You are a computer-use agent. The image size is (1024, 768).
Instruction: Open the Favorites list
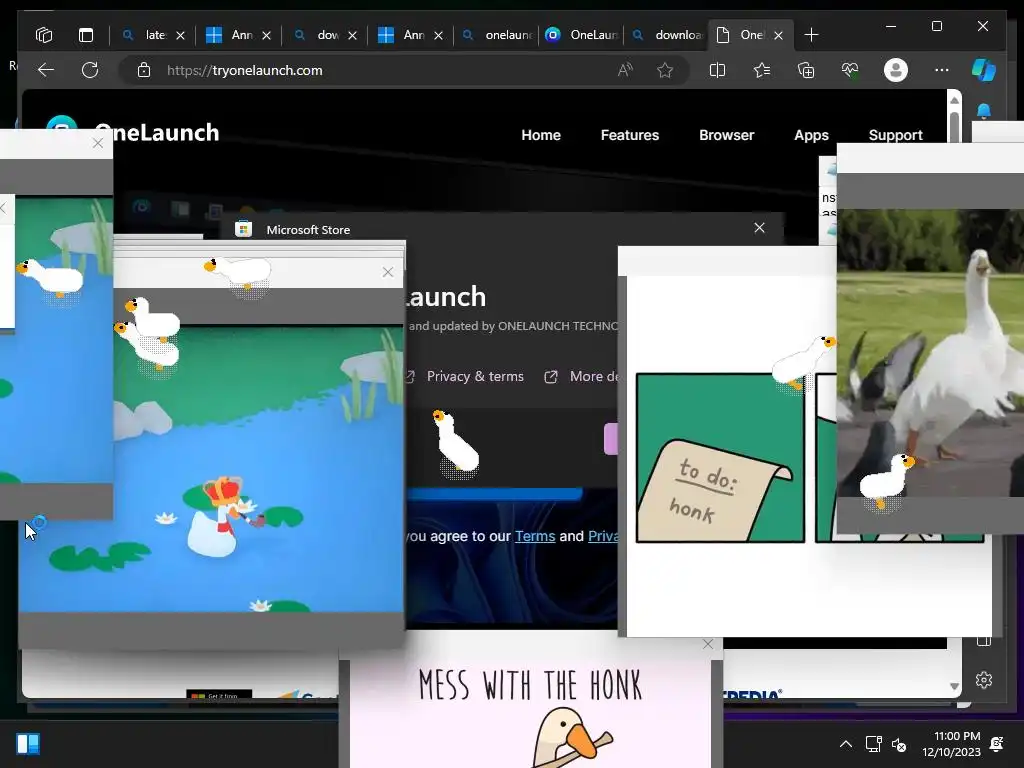(x=761, y=70)
